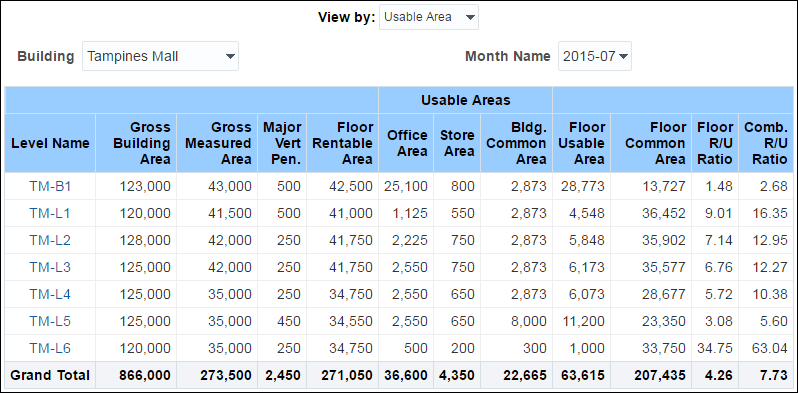The height and width of the screenshot is (393, 798).
Task: Select the 4,350 grand total cell
Action: pyautogui.click(x=457, y=376)
